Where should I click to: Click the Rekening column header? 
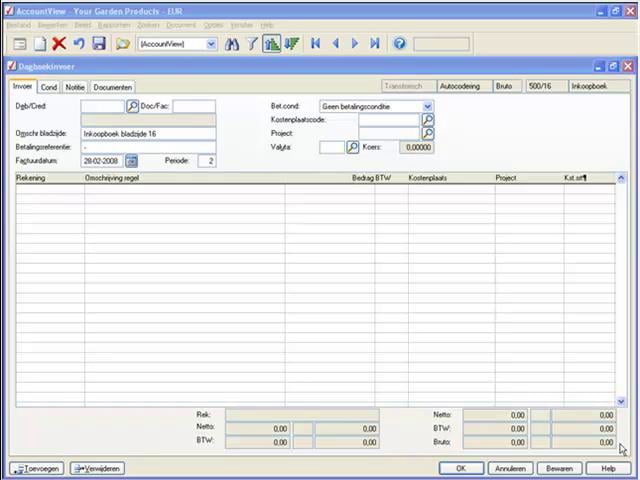(50, 178)
